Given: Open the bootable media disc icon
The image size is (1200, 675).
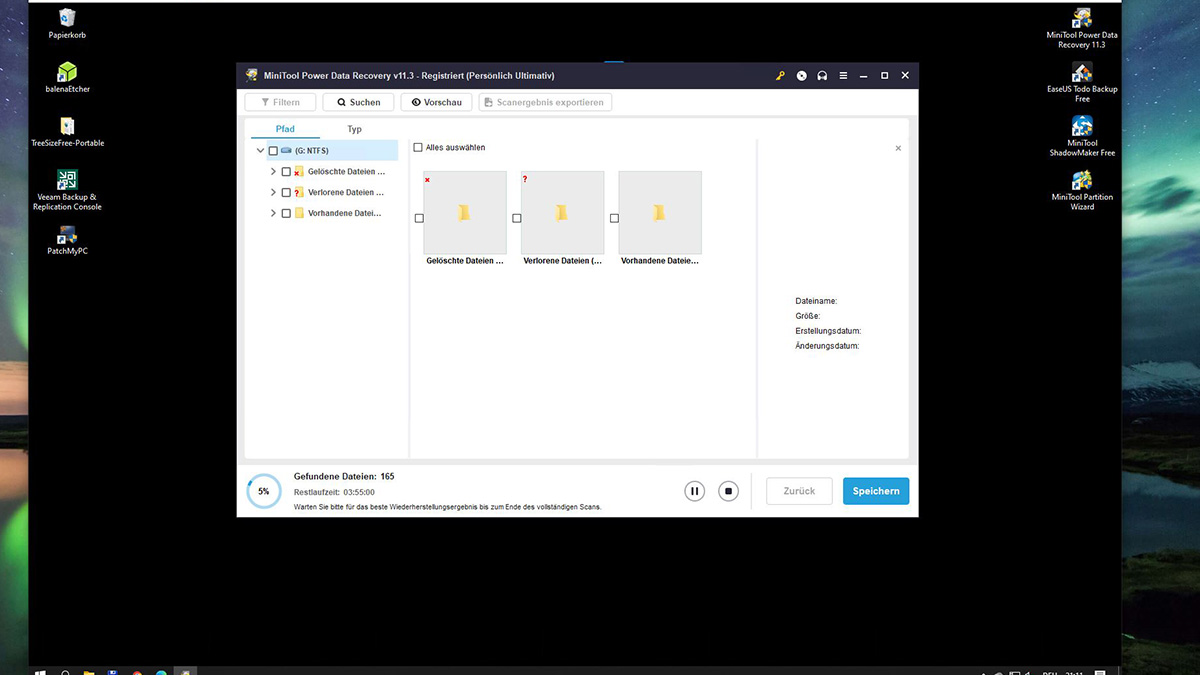Looking at the screenshot, I should point(802,76).
